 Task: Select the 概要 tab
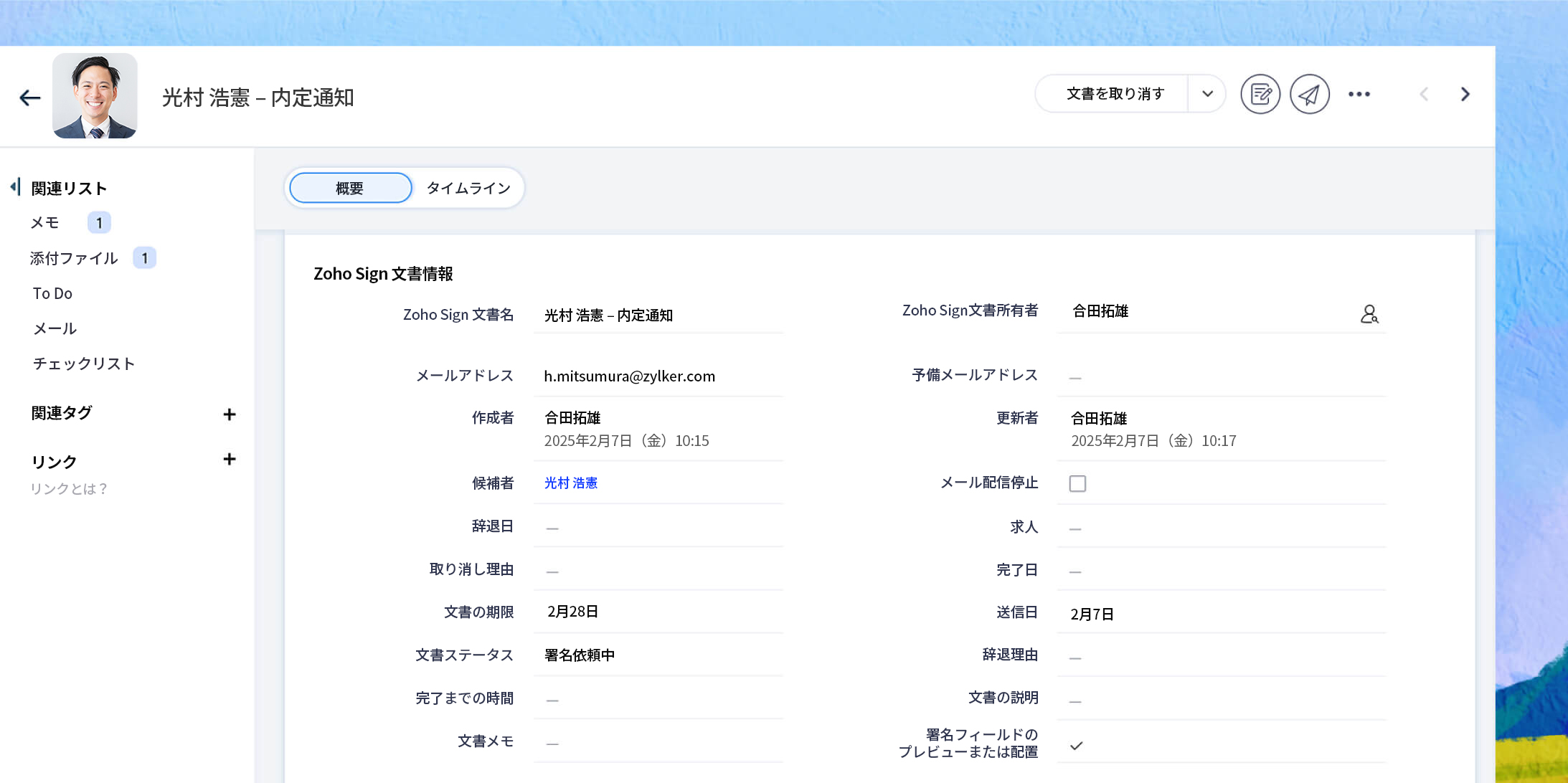(x=349, y=187)
